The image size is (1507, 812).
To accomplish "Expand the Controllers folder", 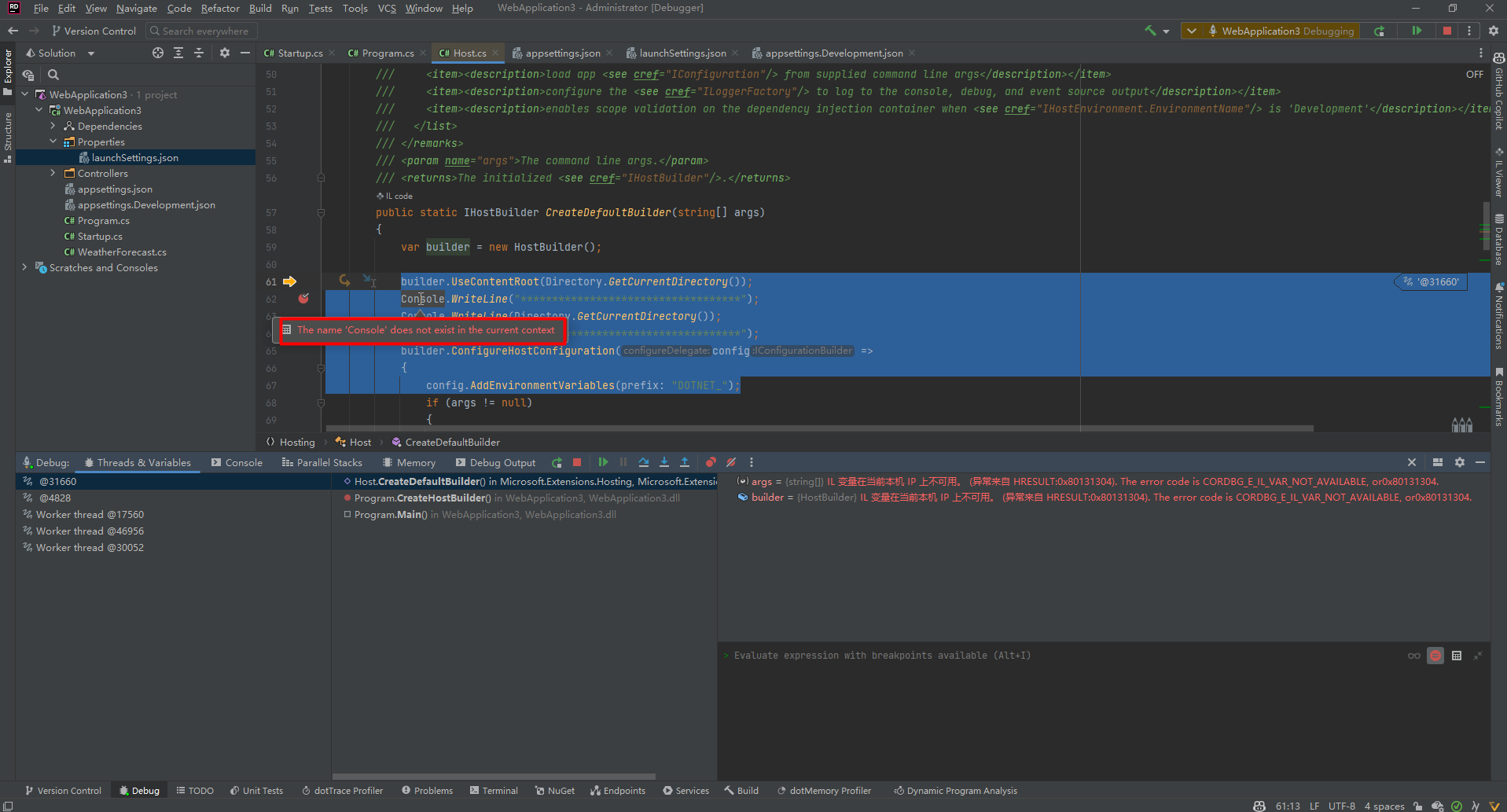I will 53,173.
